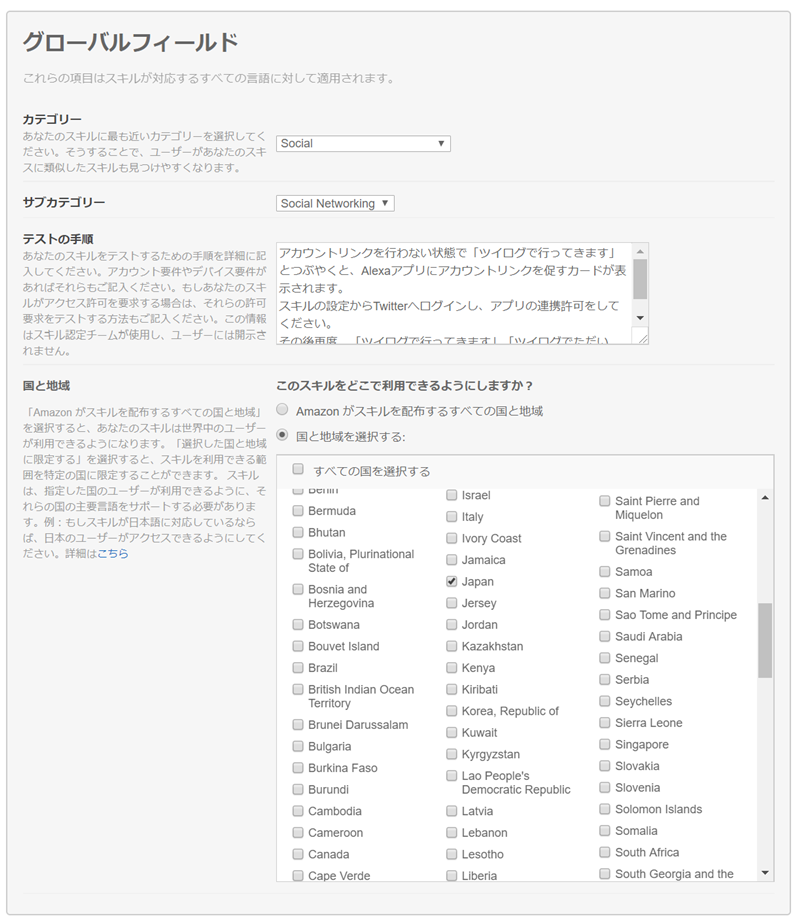Expand the country list scrollbar down arrow
This screenshot has width=800, height=923.
click(766, 874)
